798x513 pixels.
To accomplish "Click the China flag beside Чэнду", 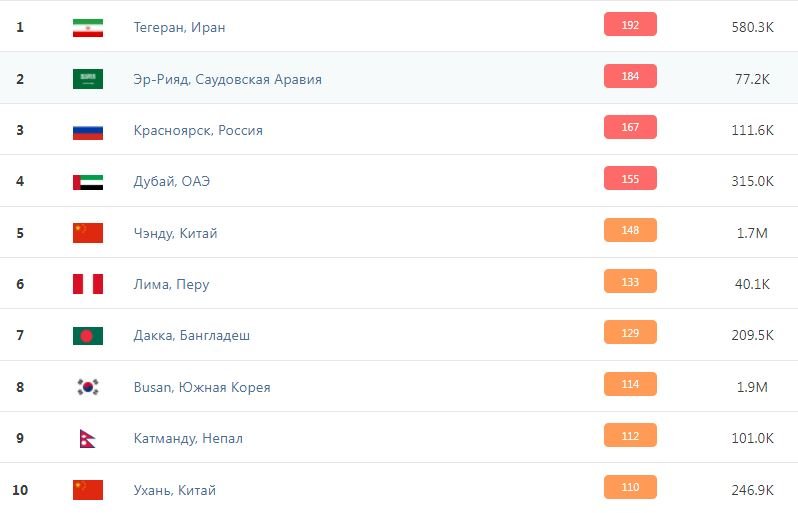I will [87, 233].
